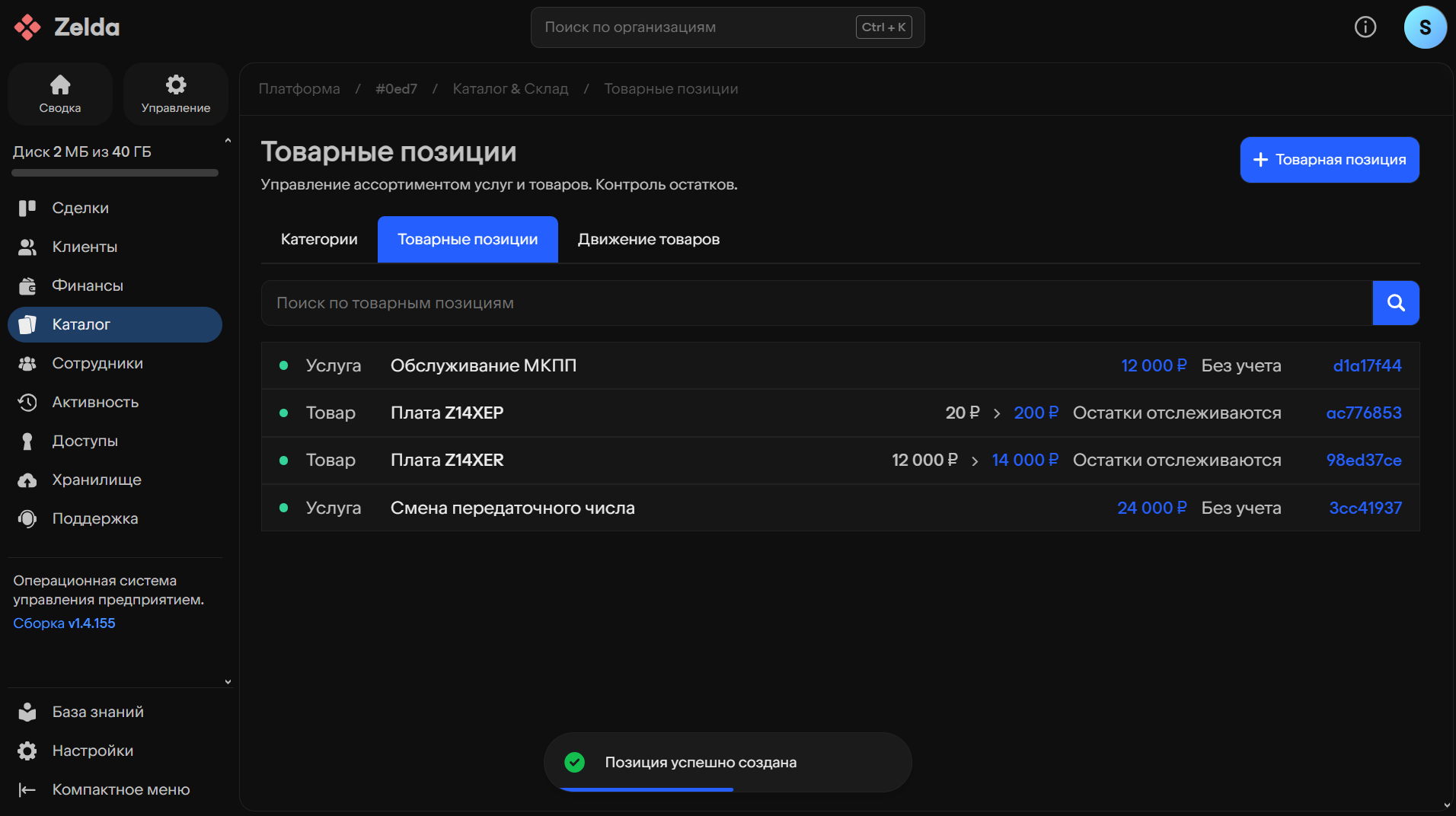Switch to the Категории tab
The height and width of the screenshot is (816, 1456).
click(319, 239)
